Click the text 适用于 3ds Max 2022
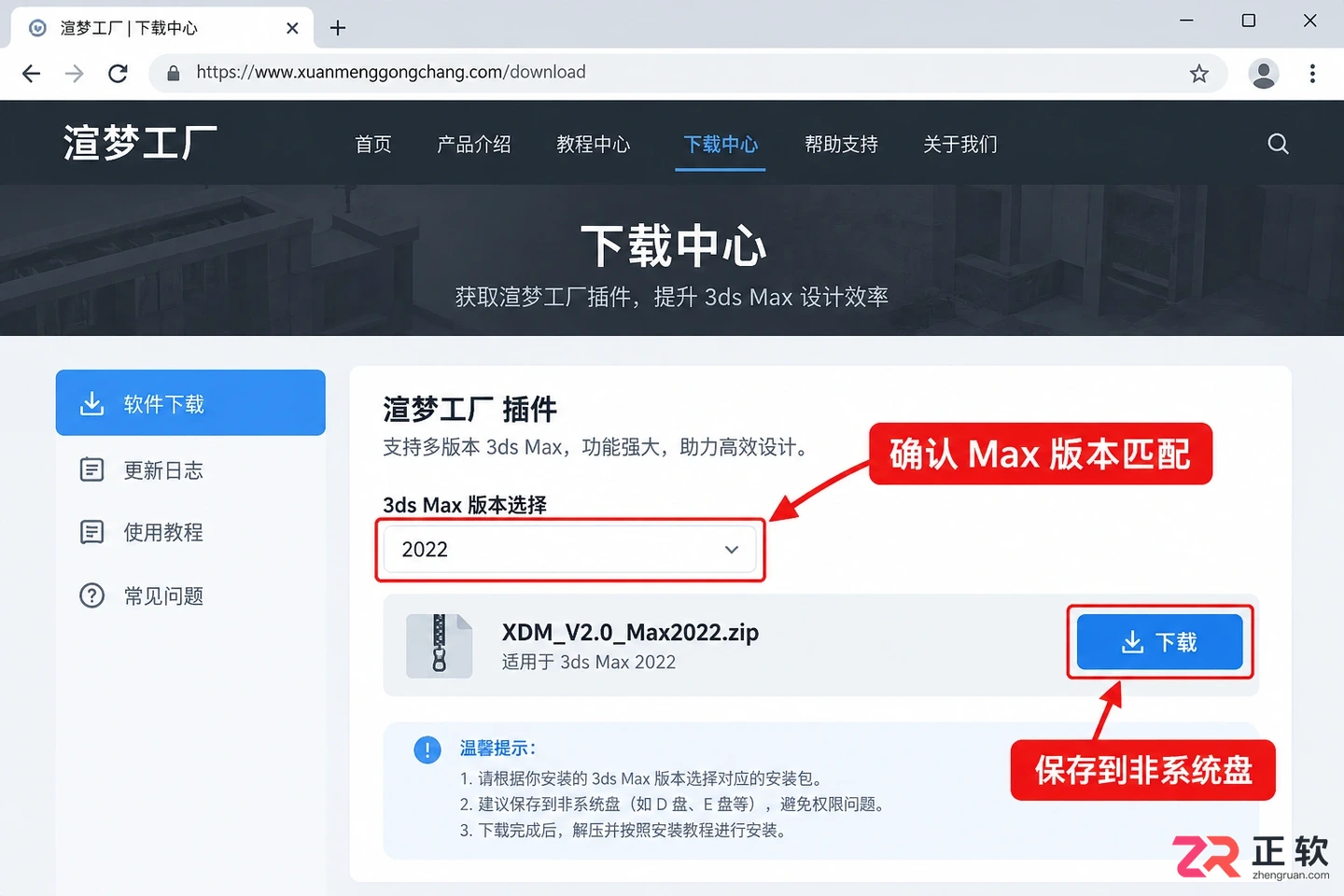Viewport: 1344px width, 896px height. click(589, 662)
